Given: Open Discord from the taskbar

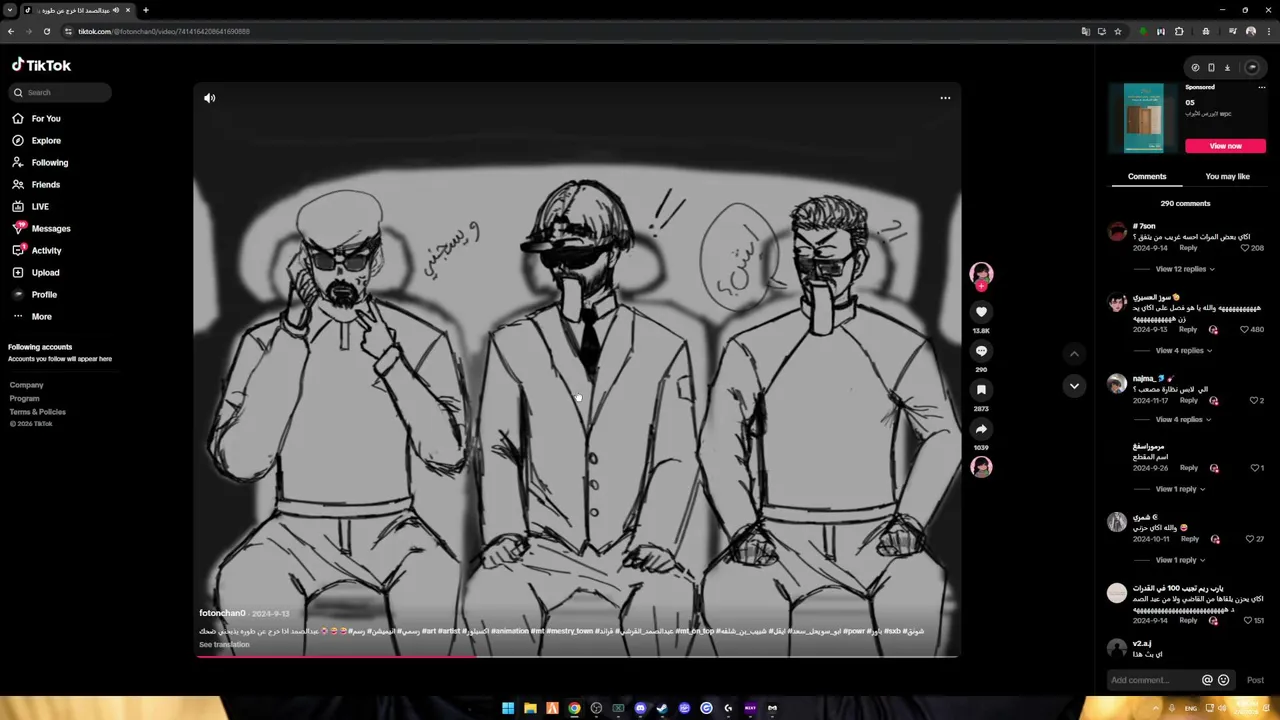Looking at the screenshot, I should point(640,708).
